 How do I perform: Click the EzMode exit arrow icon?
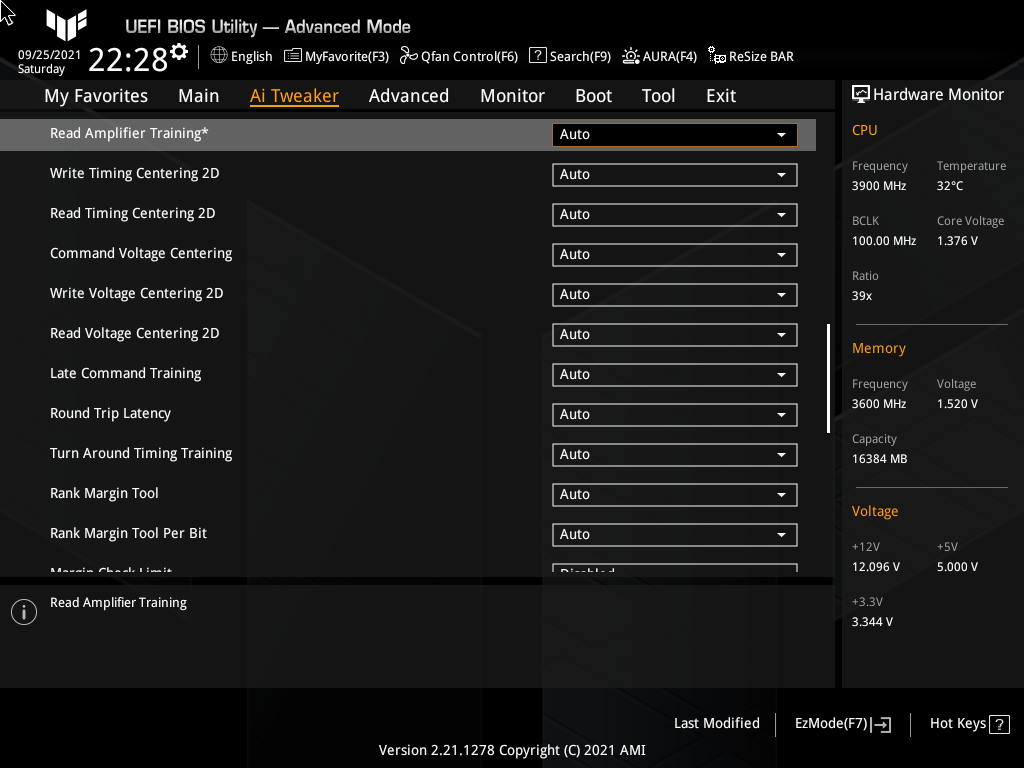(x=881, y=724)
